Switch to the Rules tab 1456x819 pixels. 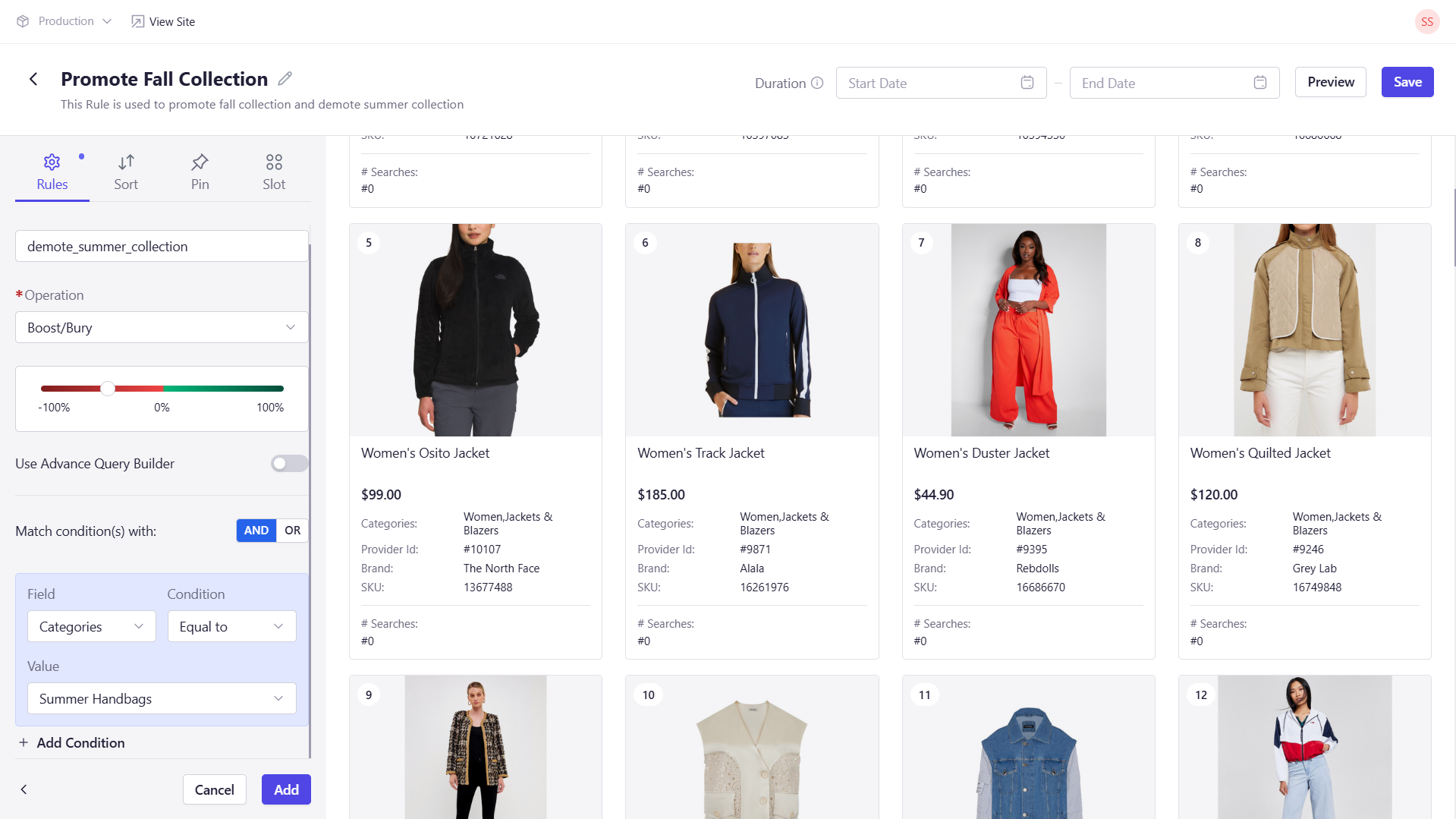[52, 172]
